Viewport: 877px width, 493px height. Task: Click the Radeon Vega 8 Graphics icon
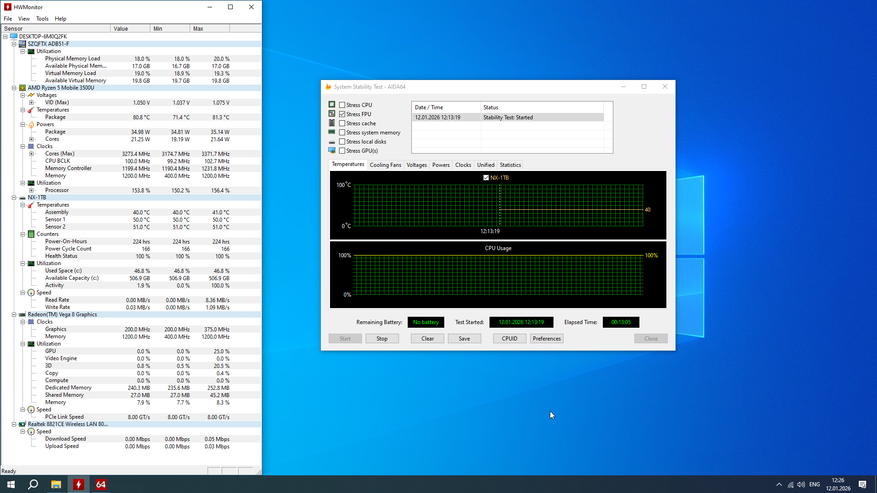click(23, 314)
